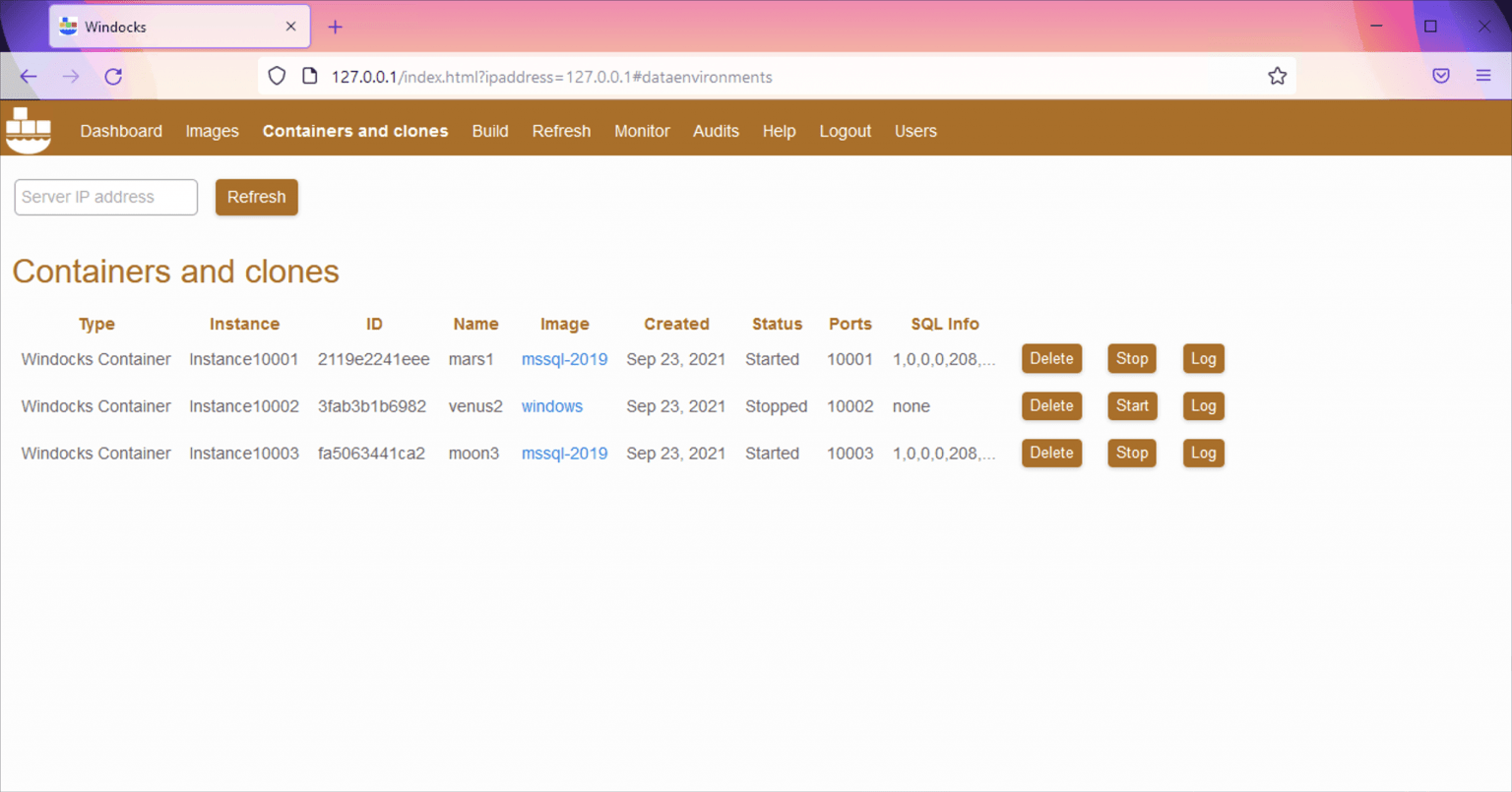Navigate to the Monitor page
The height and width of the screenshot is (792, 1512).
642,131
